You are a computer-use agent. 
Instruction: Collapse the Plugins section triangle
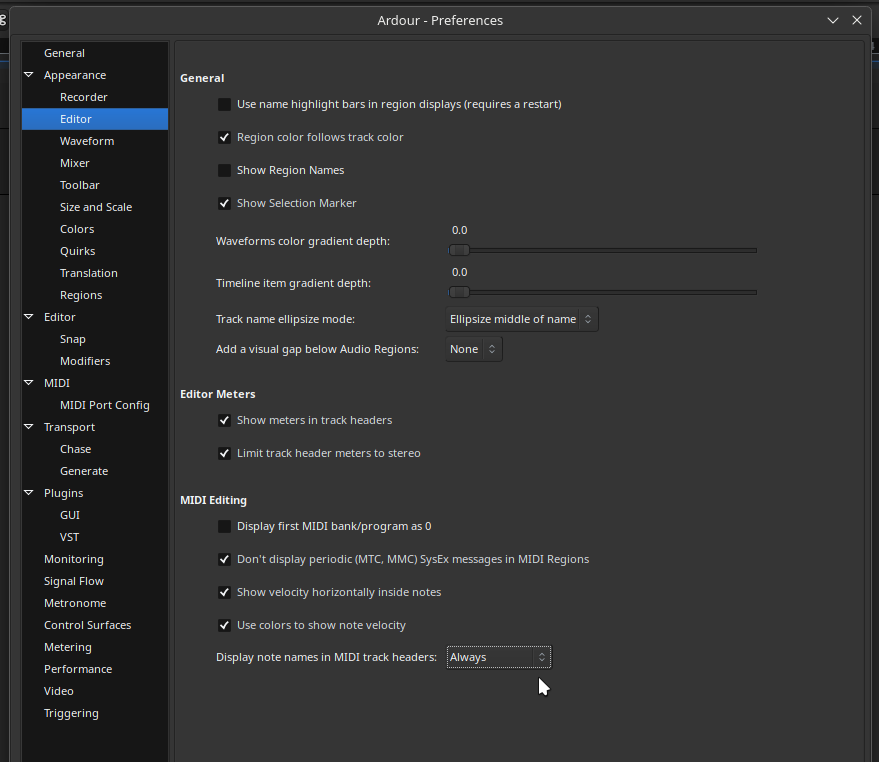(29, 493)
